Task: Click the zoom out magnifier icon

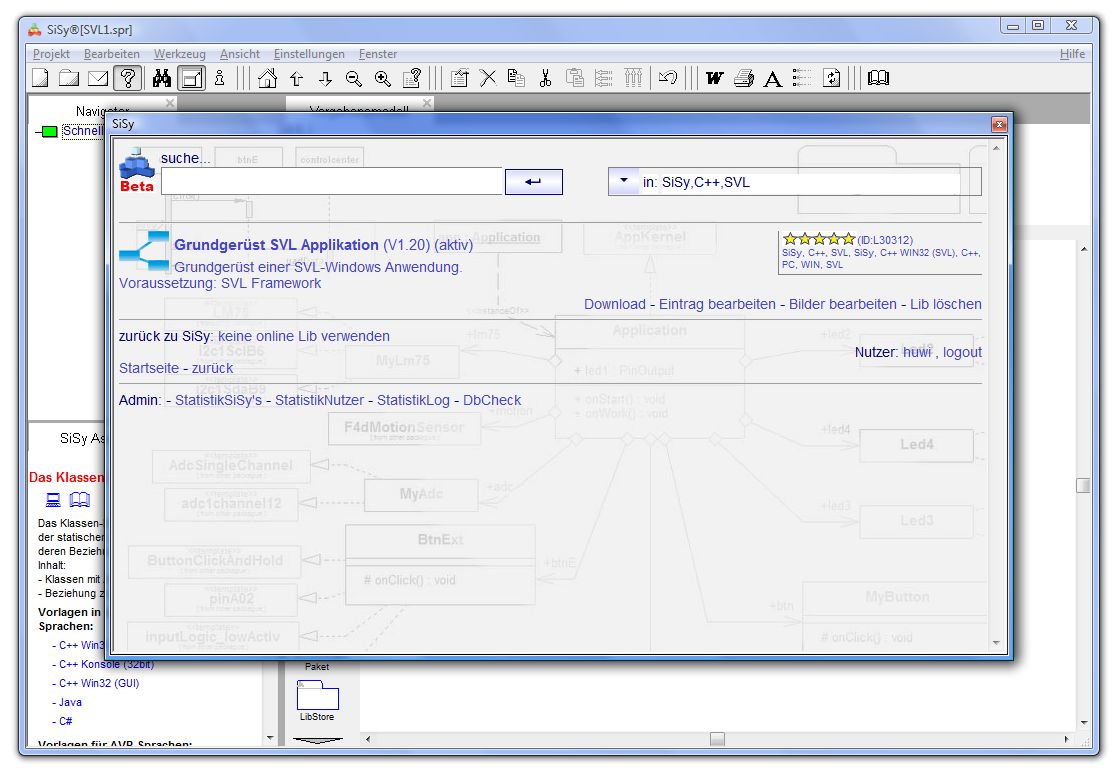Action: coord(354,78)
